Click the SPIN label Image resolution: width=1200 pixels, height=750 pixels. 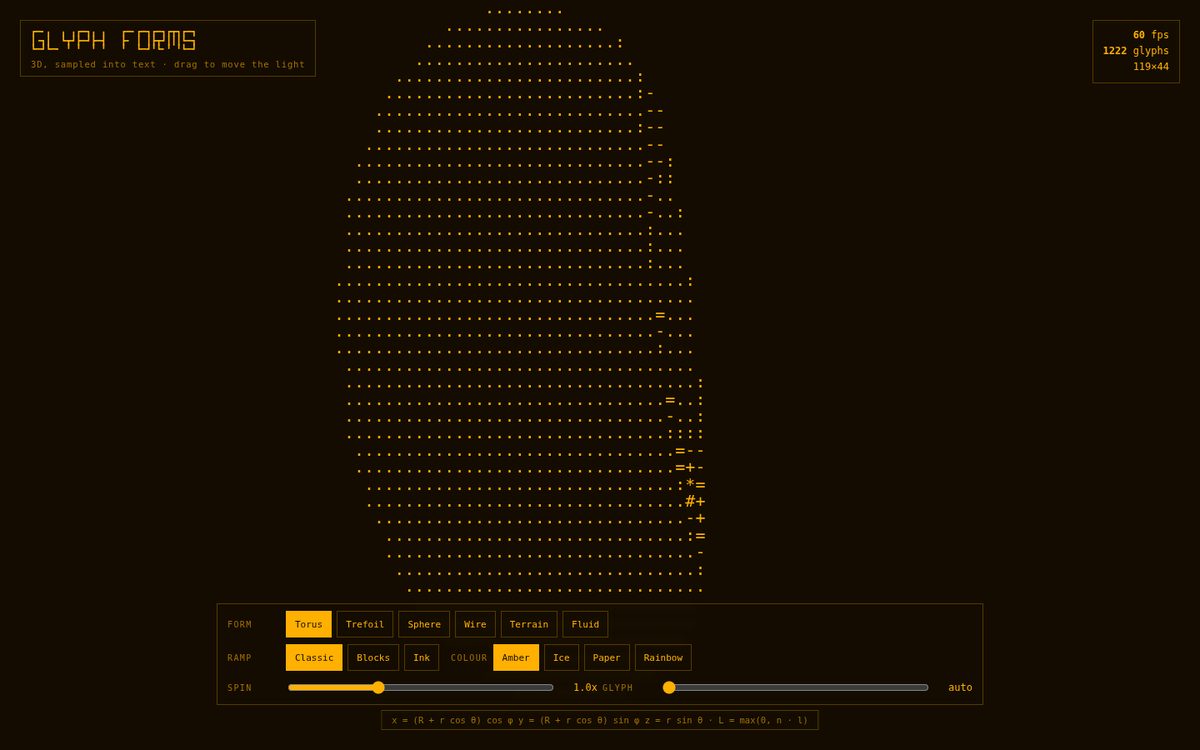coord(240,687)
